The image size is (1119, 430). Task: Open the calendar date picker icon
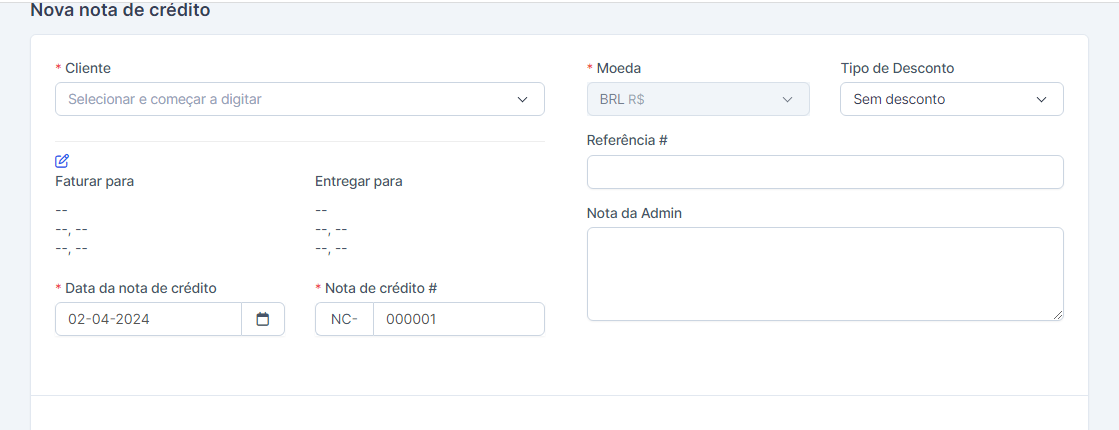[263, 319]
